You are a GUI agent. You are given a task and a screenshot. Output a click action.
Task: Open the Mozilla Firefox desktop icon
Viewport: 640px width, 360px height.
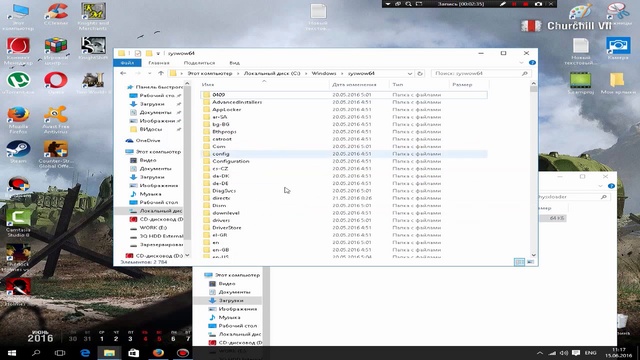[x=18, y=120]
